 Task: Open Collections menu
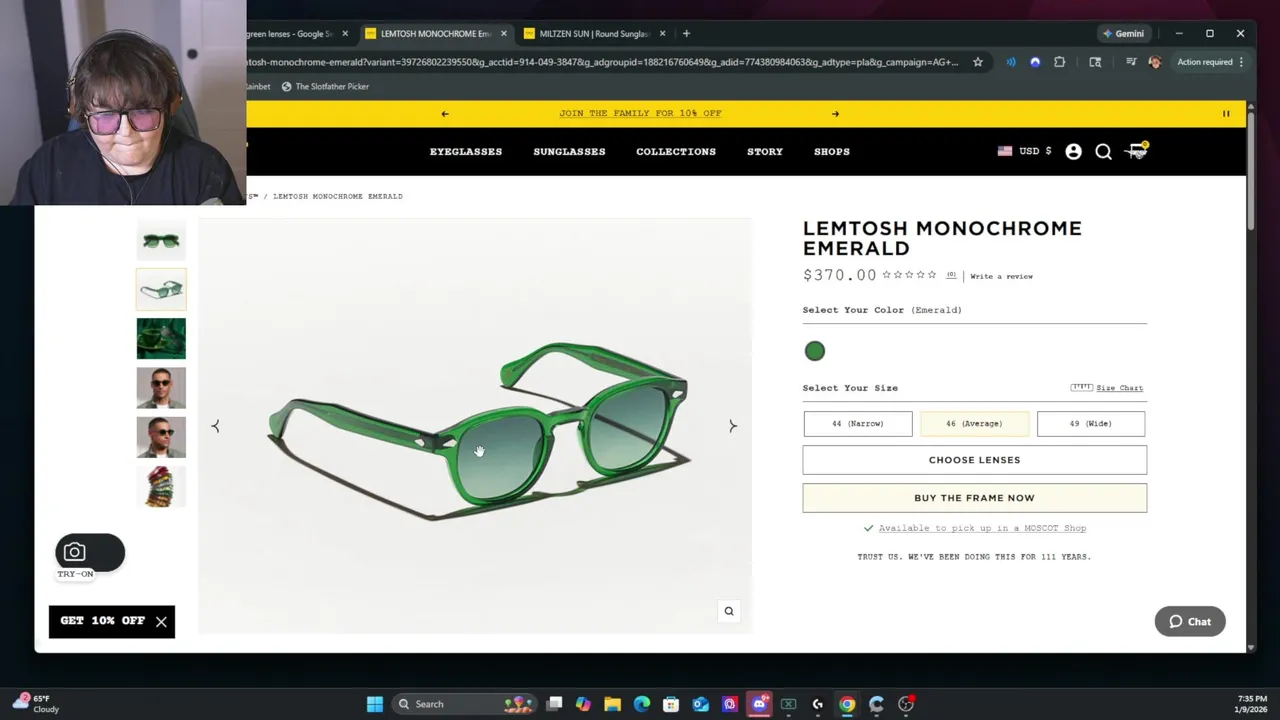pyautogui.click(x=676, y=152)
